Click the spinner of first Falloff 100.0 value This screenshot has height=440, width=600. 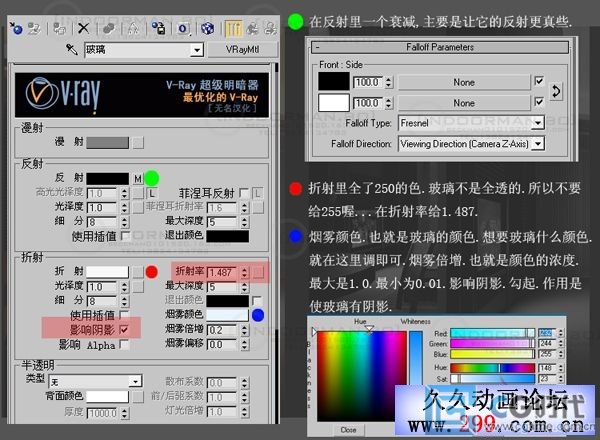coord(388,82)
